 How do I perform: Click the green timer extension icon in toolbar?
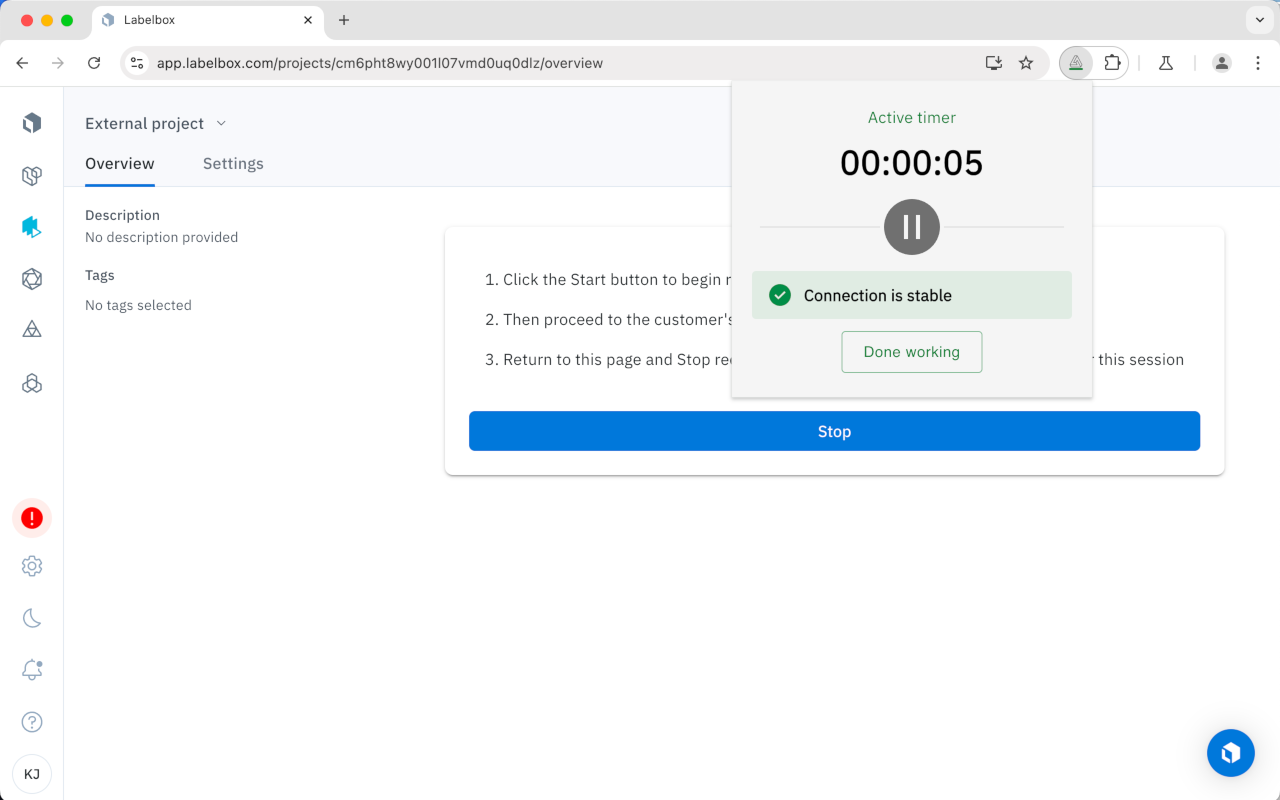pyautogui.click(x=1075, y=62)
